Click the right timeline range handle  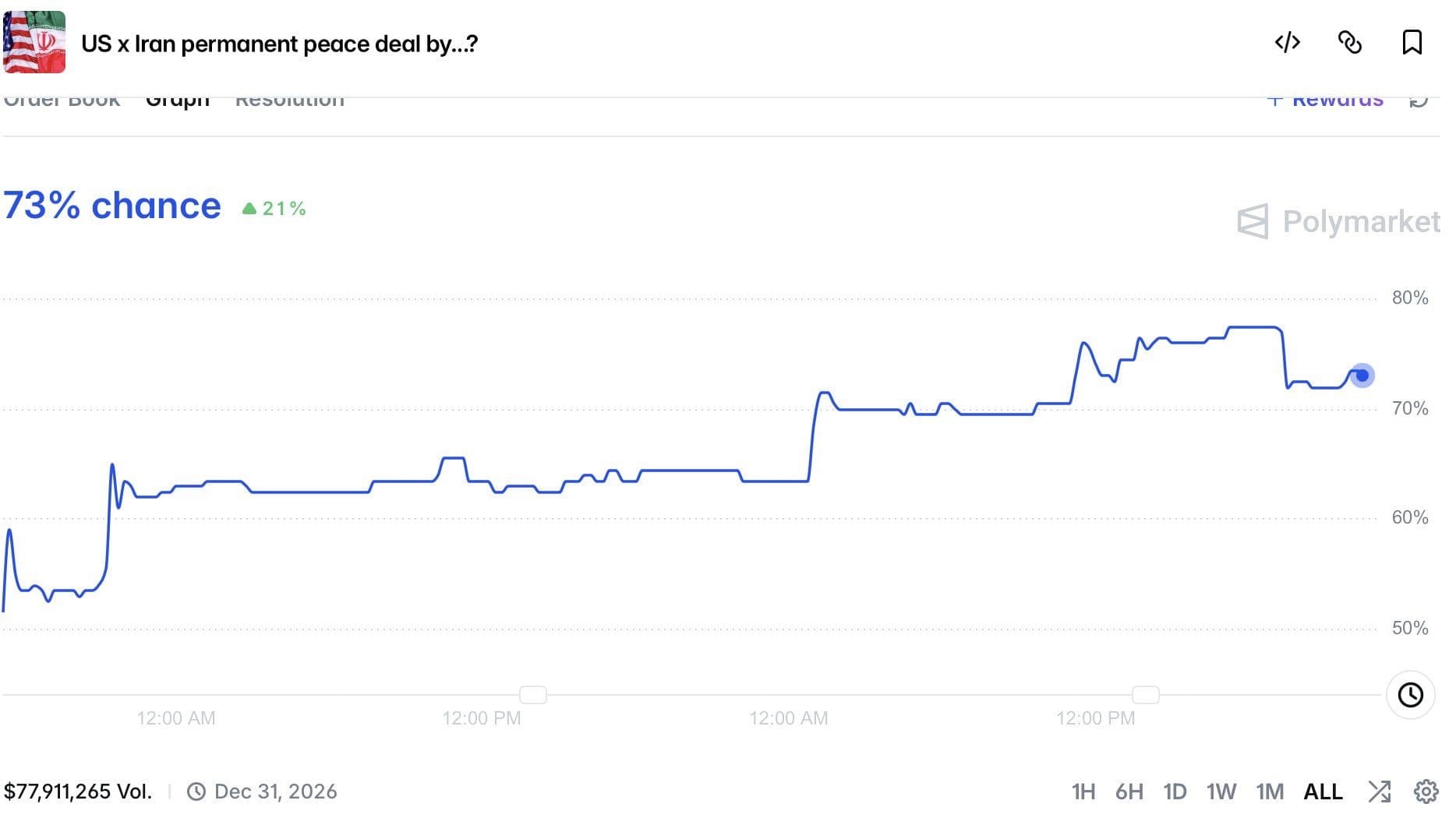(x=1146, y=694)
